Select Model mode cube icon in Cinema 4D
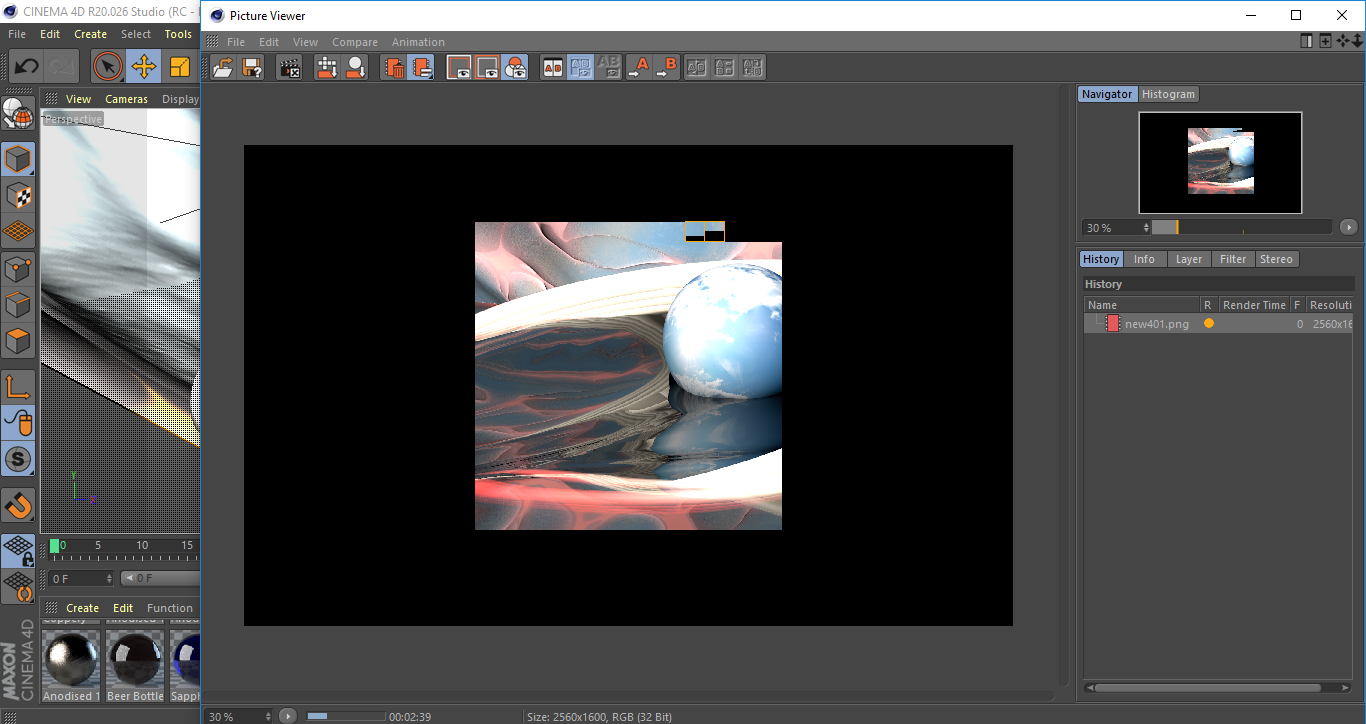This screenshot has height=724, width=1366. pyautogui.click(x=18, y=159)
